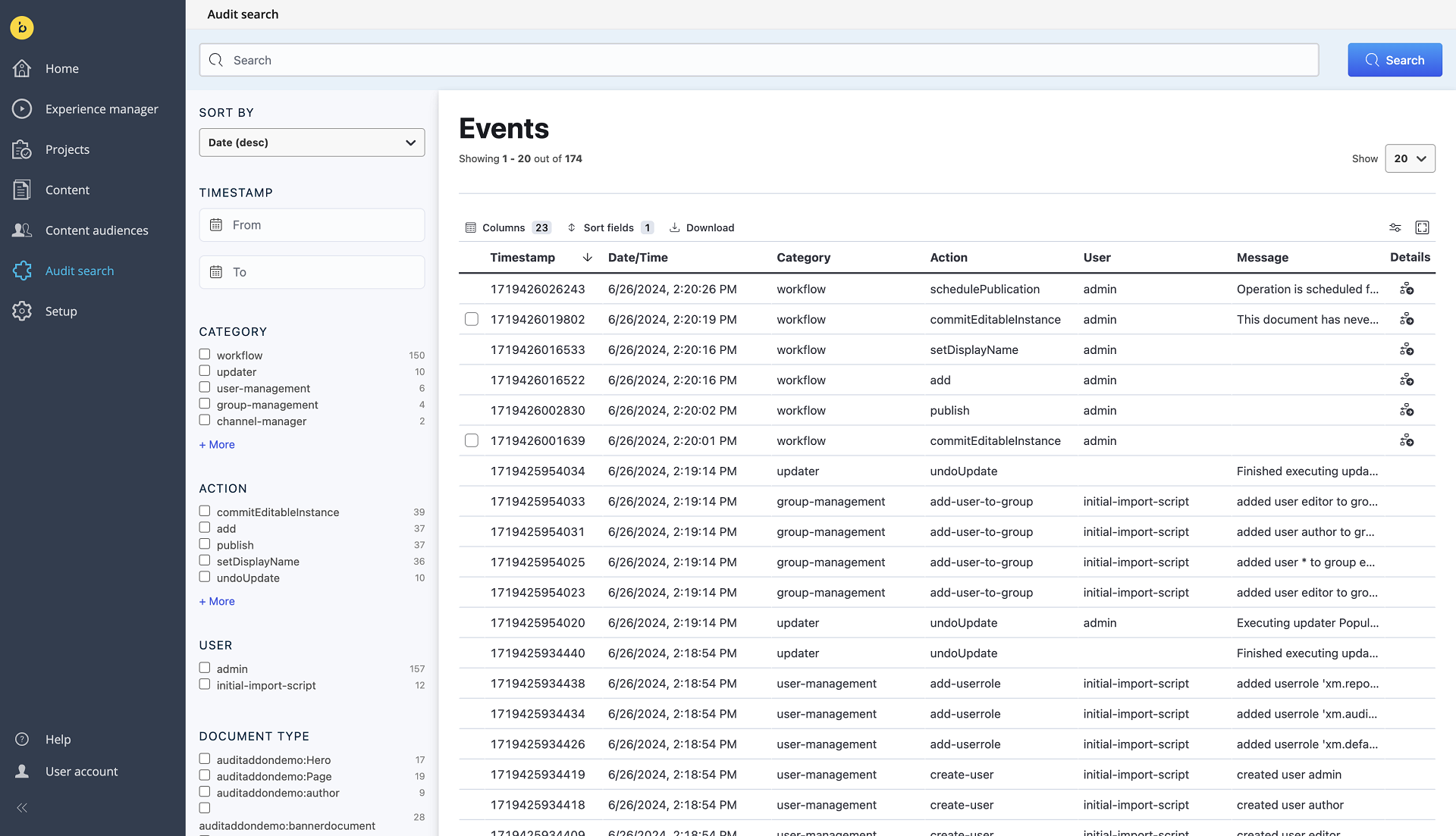Click the Download icon for events
Image resolution: width=1456 pixels, height=836 pixels.
point(675,228)
